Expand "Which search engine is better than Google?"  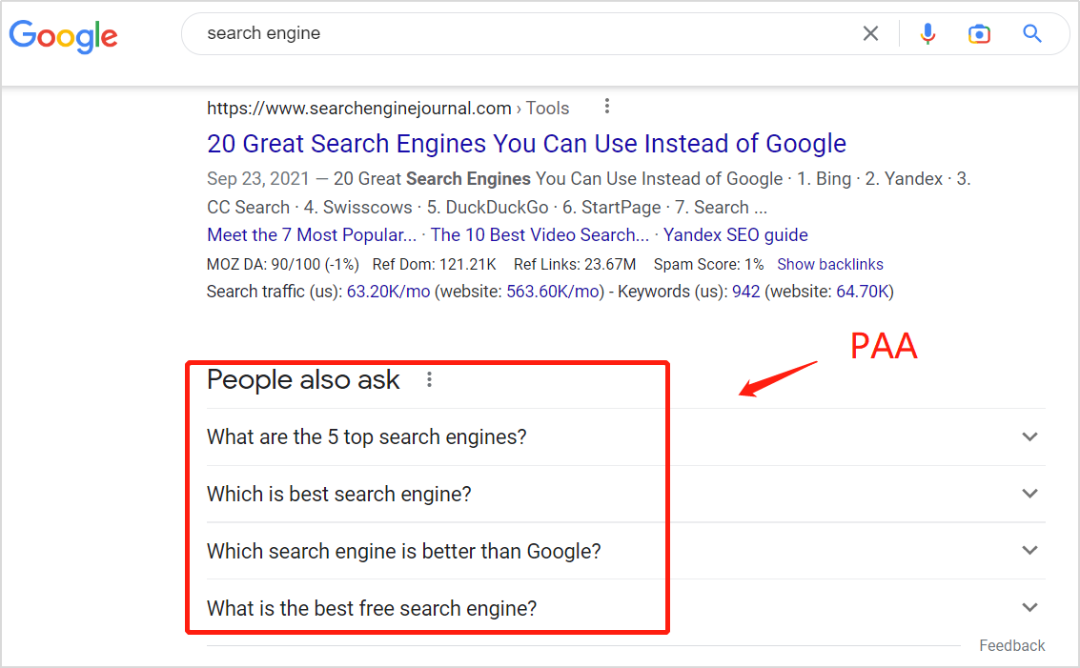point(1030,551)
